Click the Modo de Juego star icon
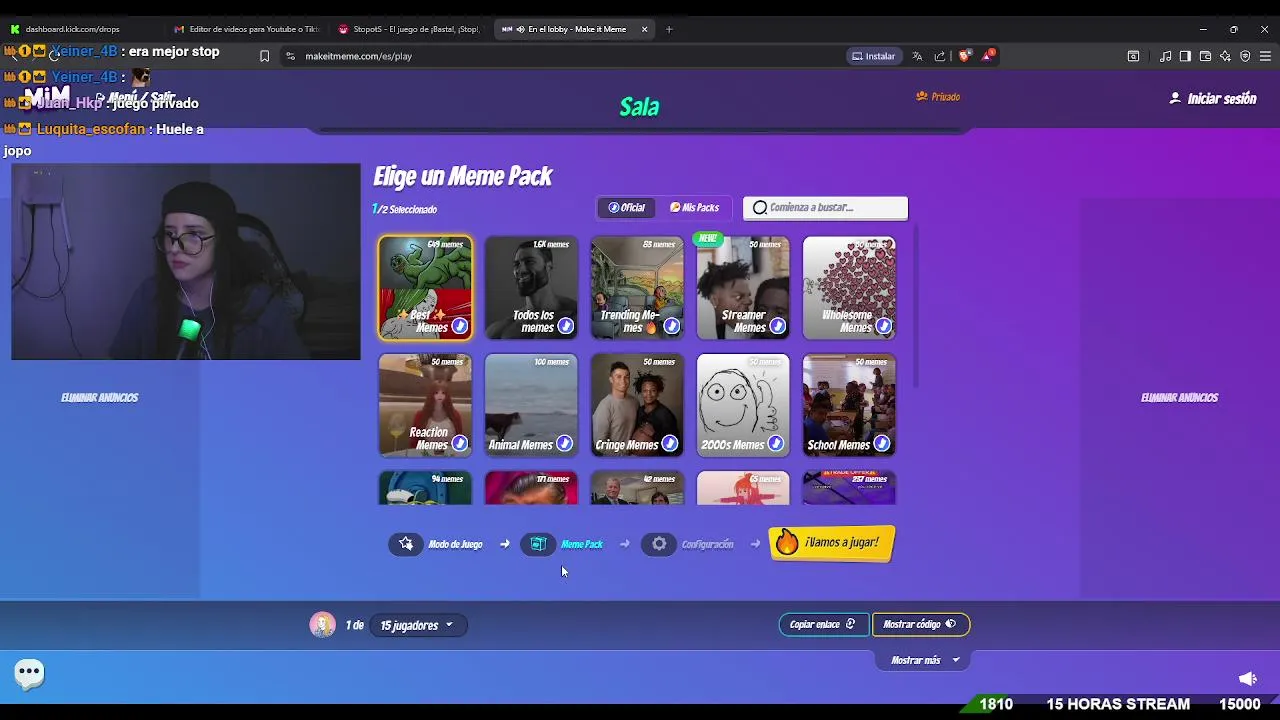Image resolution: width=1280 pixels, height=720 pixels. (405, 544)
